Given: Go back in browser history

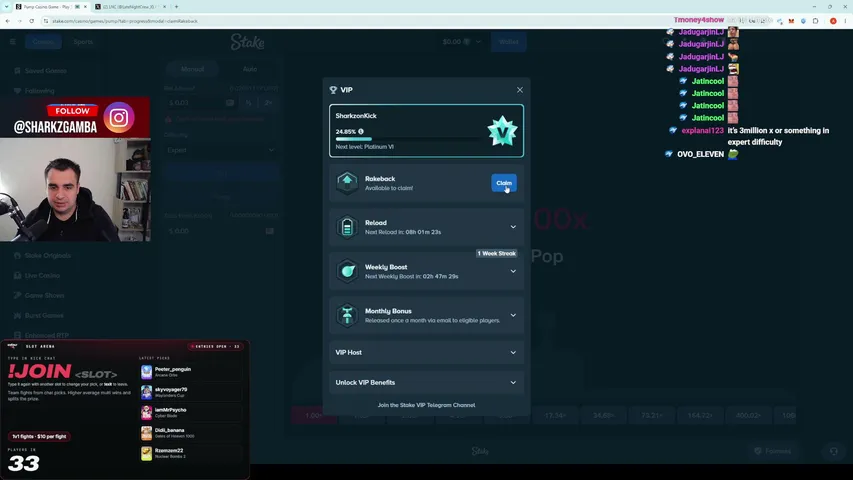Looking at the screenshot, I should 8,21.
